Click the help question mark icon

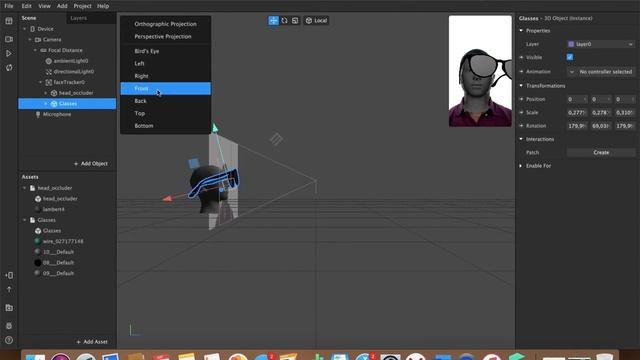point(9,340)
